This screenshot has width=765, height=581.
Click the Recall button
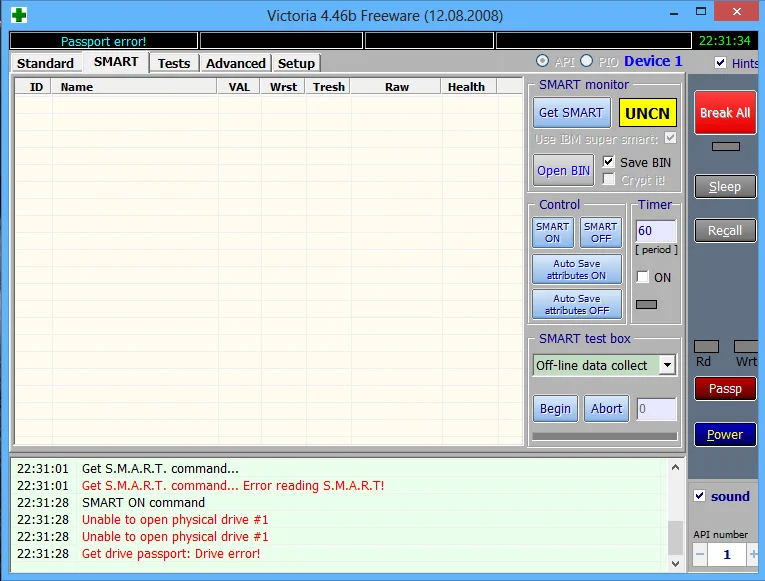[725, 231]
